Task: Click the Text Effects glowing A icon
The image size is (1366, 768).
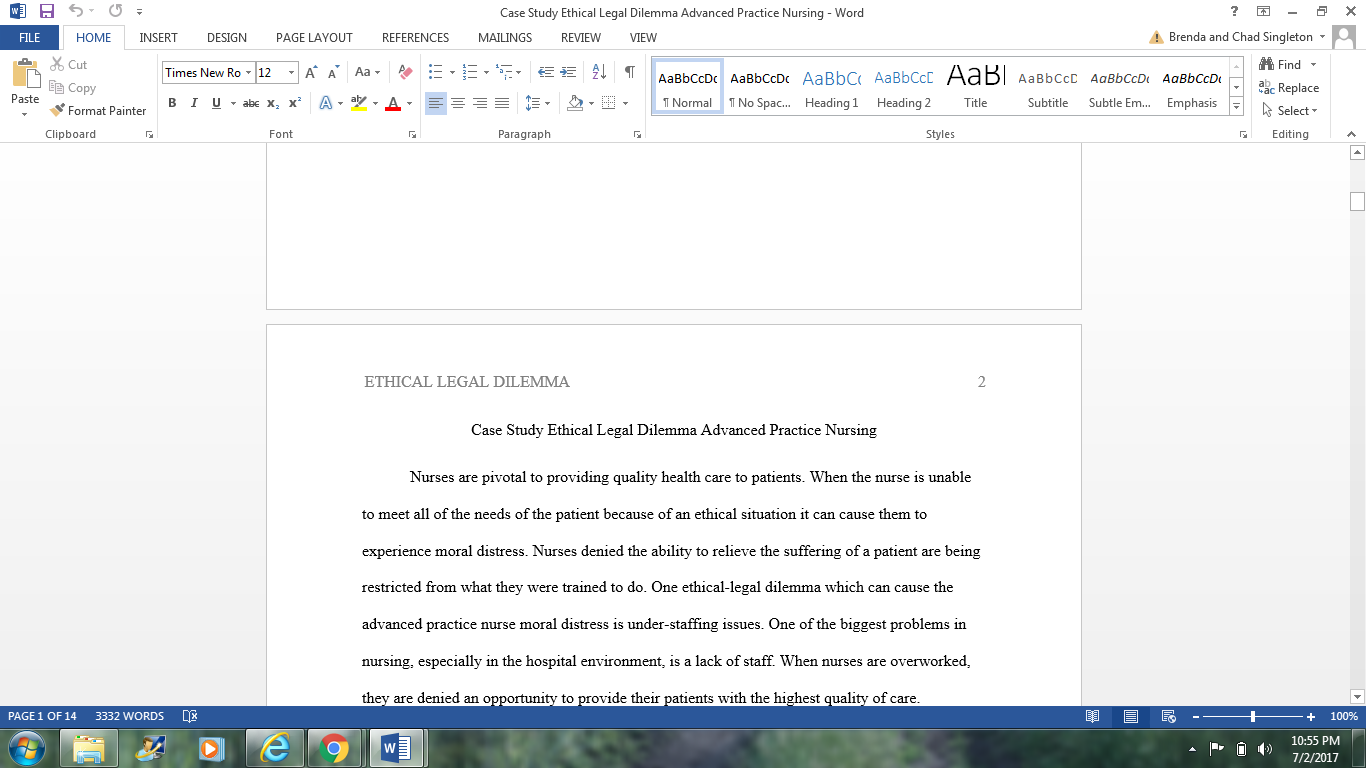Action: tap(326, 103)
